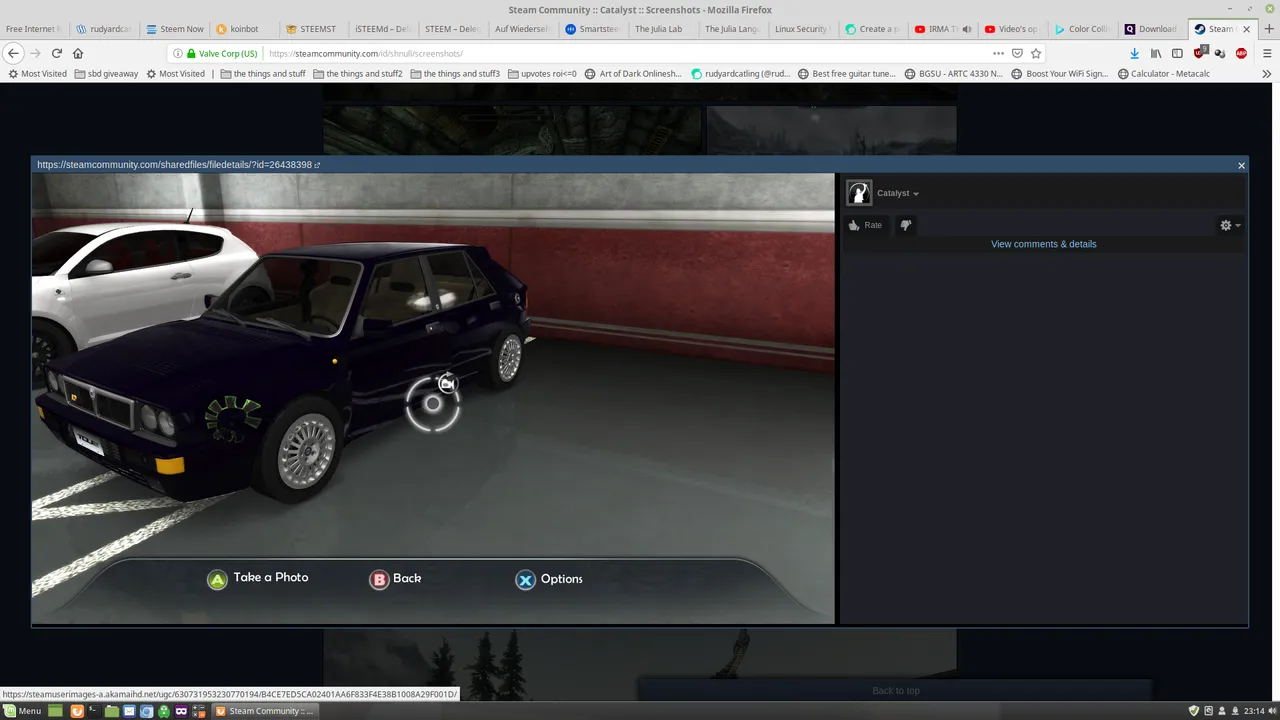
Task: Mute the IRMA tab speaker icon
Action: [966, 29]
